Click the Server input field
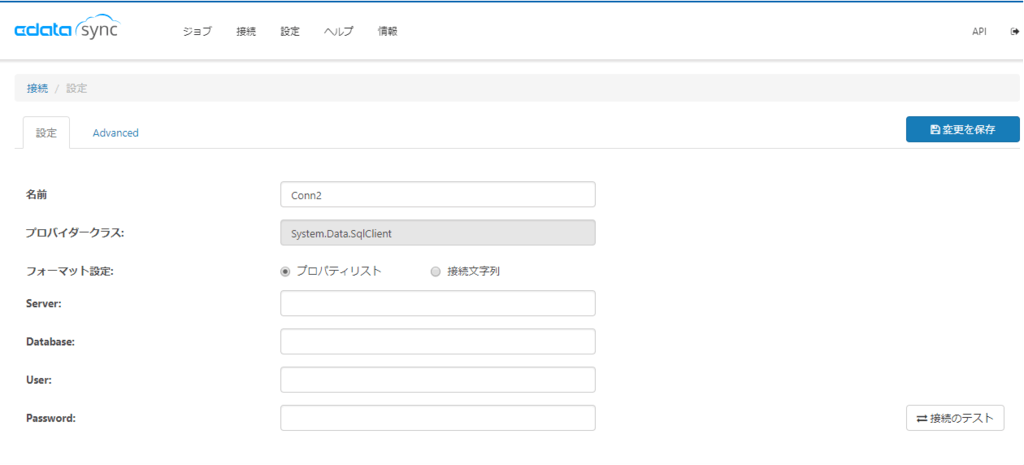The image size is (1024, 465). pyautogui.click(x=438, y=303)
